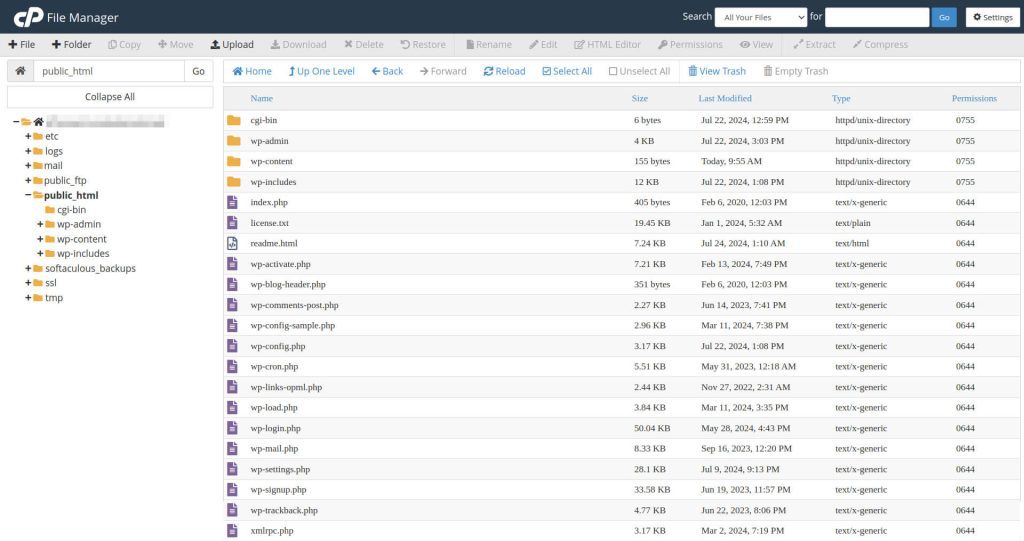Image resolution: width=1024 pixels, height=541 pixels.
Task: Click the Copy toolbar icon
Action: pyautogui.click(x=112, y=44)
